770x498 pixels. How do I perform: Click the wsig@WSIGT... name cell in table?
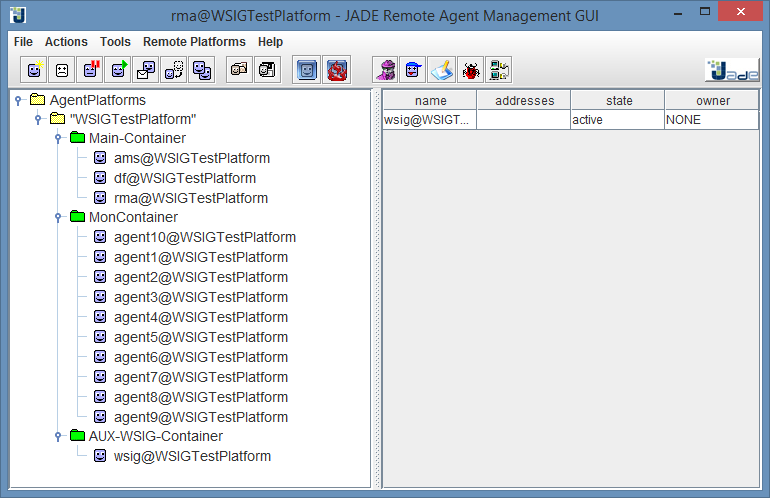click(430, 120)
